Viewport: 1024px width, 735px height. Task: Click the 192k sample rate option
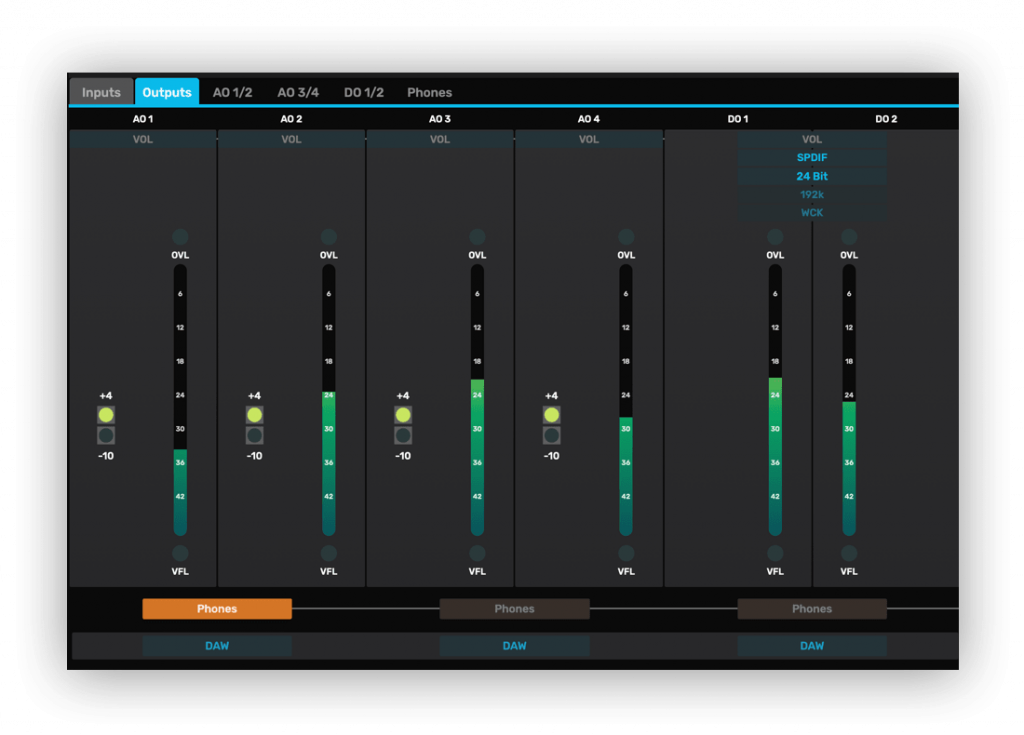[811, 194]
